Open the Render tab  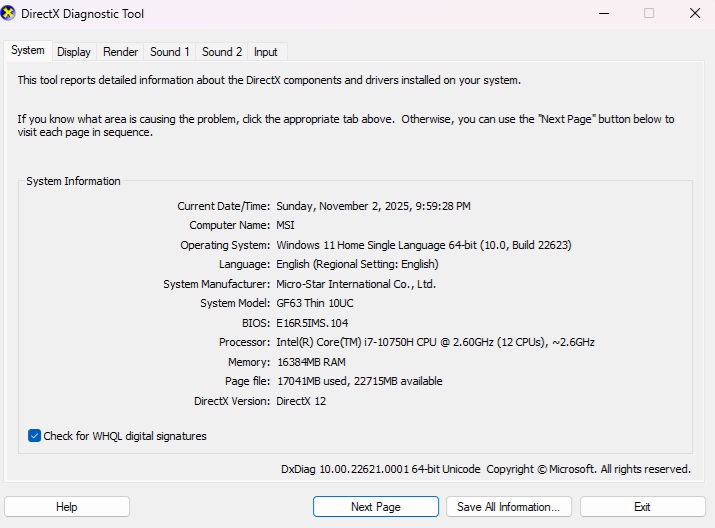[120, 52]
